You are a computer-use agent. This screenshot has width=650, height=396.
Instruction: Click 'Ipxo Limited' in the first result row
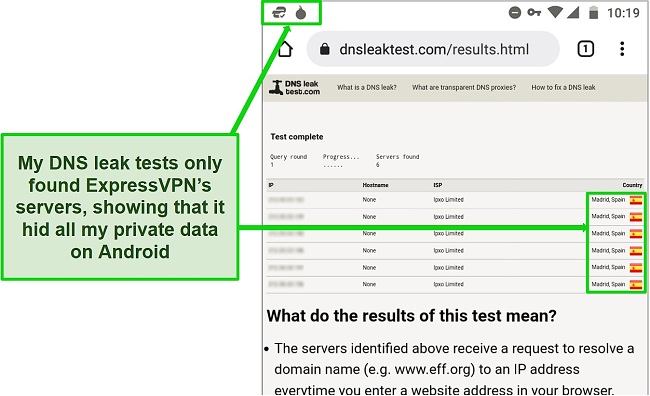[449, 200]
